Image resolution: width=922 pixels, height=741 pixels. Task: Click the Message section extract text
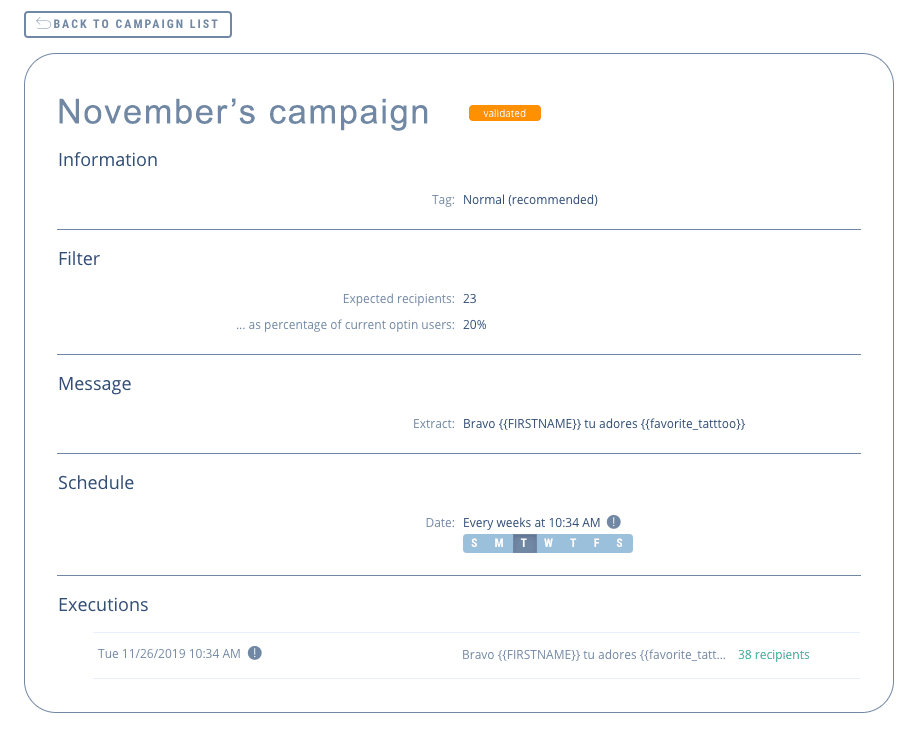point(604,424)
